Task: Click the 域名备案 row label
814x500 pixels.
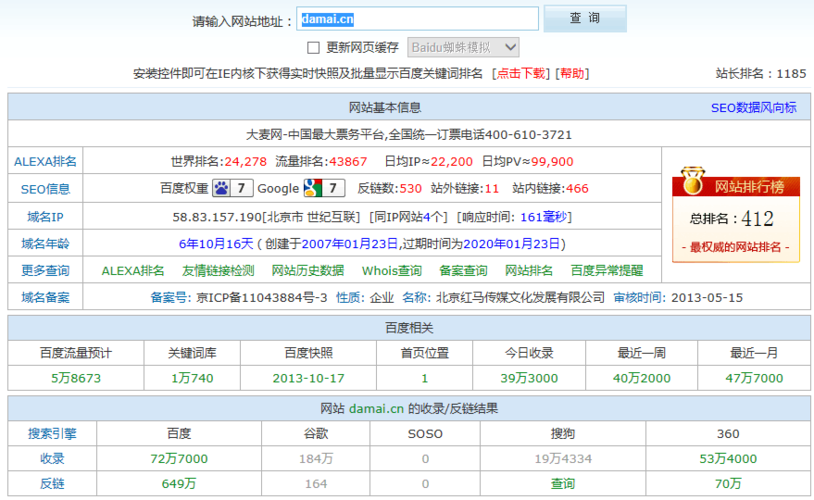Action: coord(45,298)
